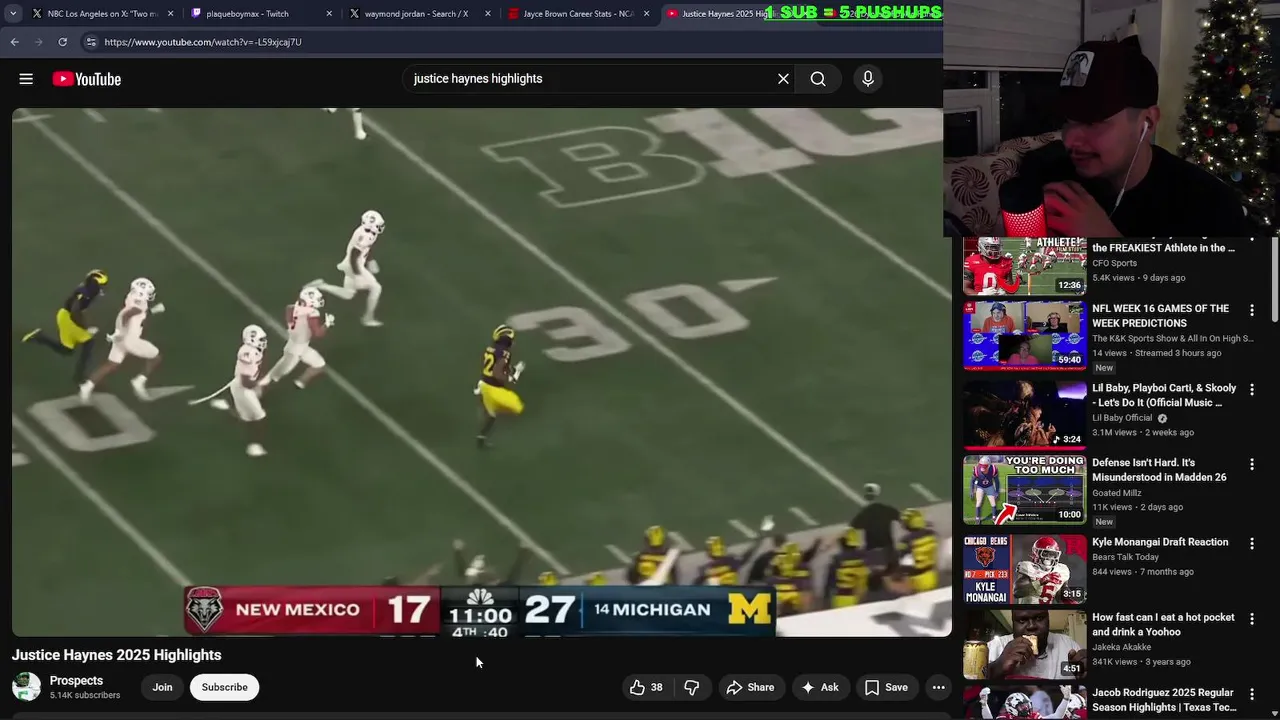The width and height of the screenshot is (1280, 720).
Task: Open the Prospects channel name link
Action: click(x=76, y=681)
